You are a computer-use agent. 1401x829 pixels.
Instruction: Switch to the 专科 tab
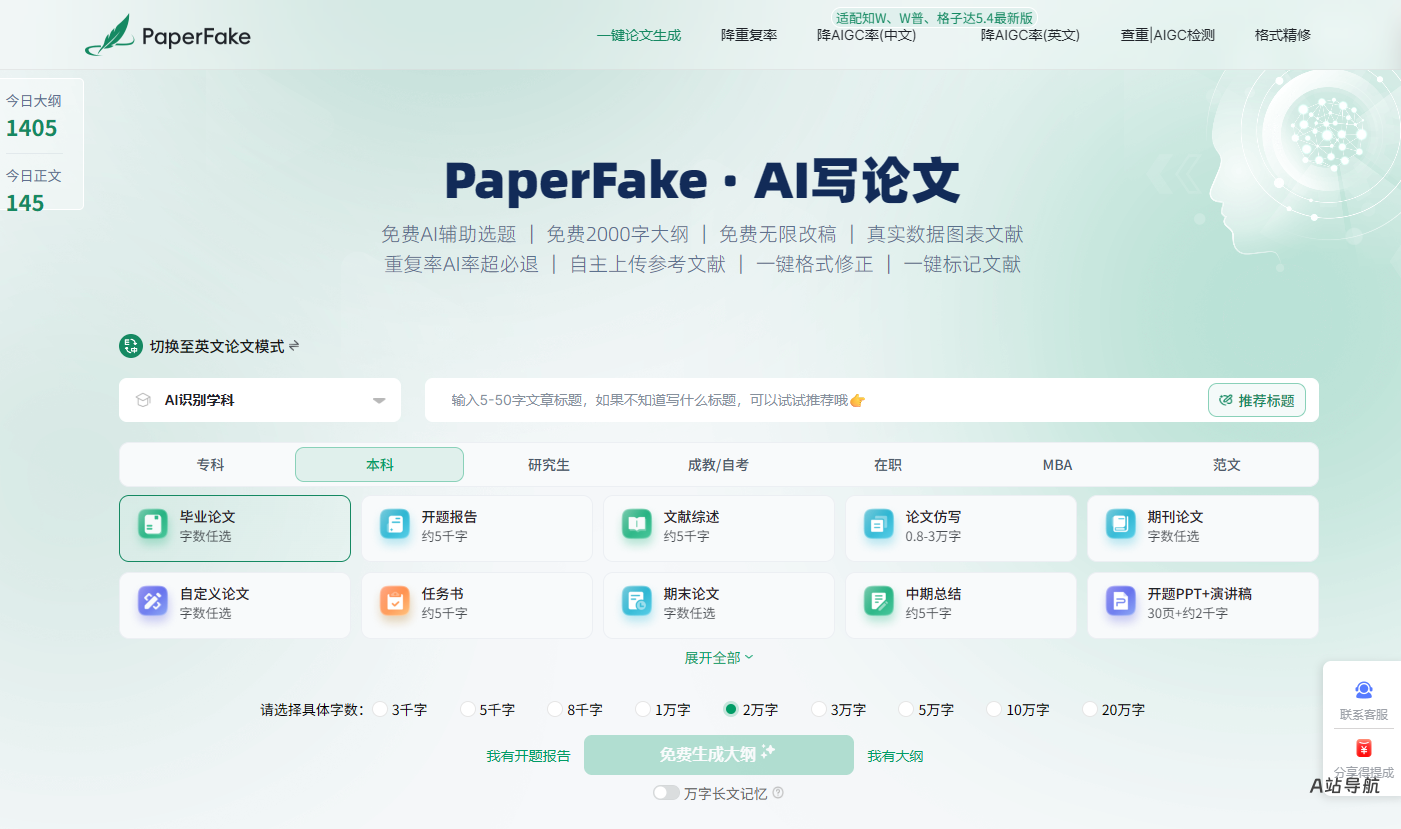point(210,465)
